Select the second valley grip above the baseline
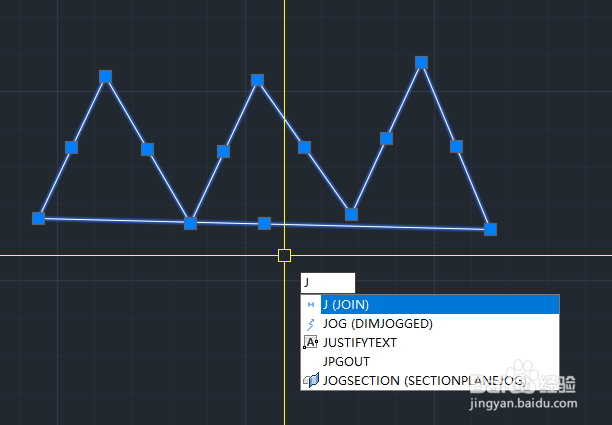Screen dimensions: 612x425 (351, 214)
